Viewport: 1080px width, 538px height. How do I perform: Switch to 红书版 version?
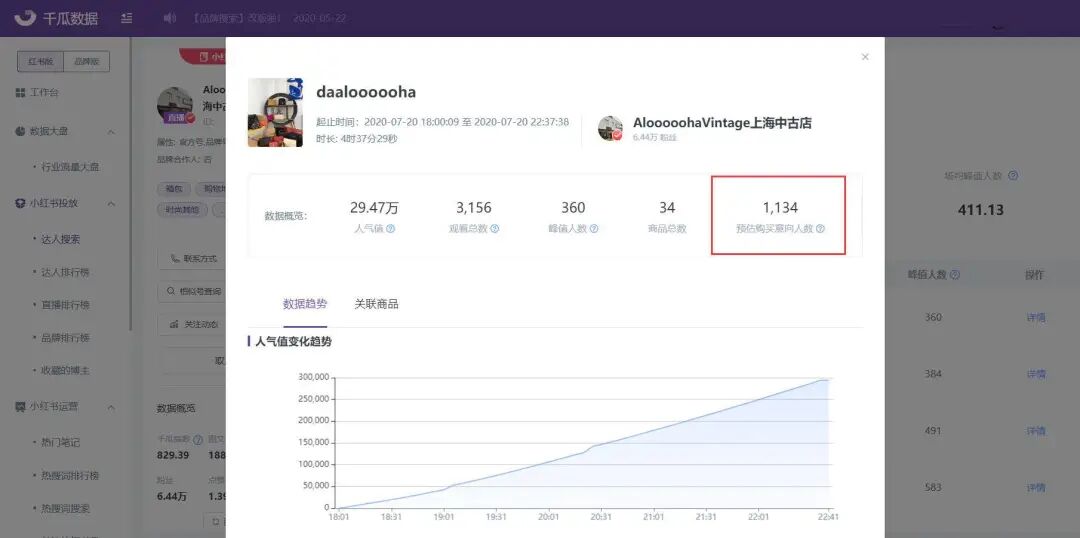click(41, 61)
